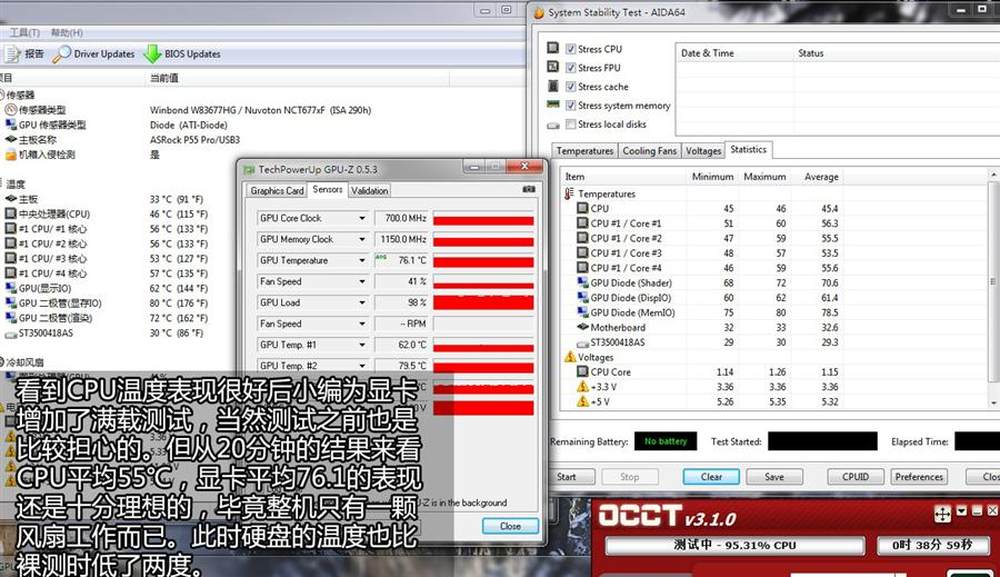Switch to the Graphics Card tab in GPU-Z
This screenshot has width=1000, height=577.
pyautogui.click(x=277, y=191)
